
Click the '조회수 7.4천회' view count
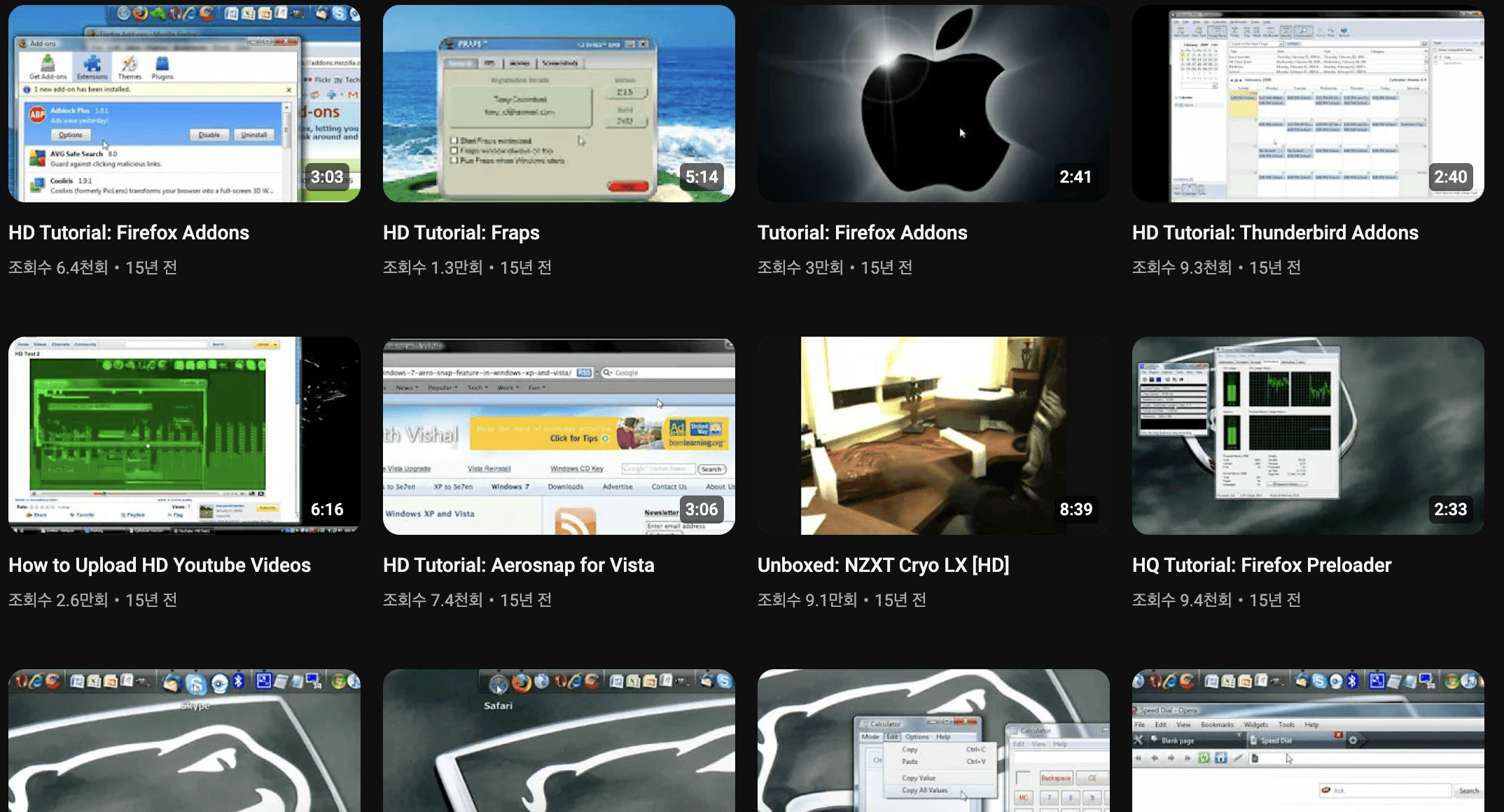coord(433,600)
